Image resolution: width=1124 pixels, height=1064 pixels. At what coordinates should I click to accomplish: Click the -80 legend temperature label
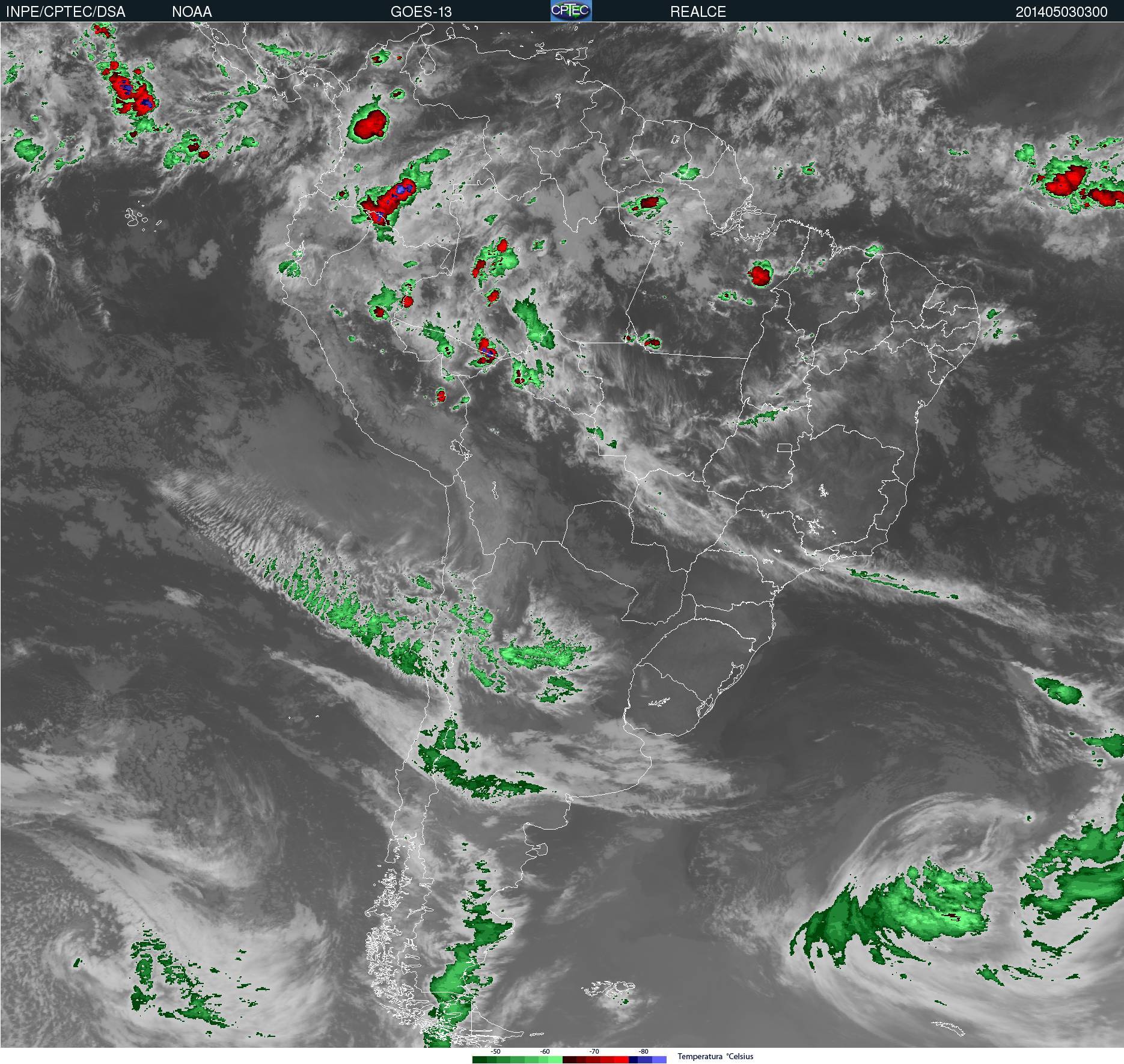click(x=643, y=1051)
